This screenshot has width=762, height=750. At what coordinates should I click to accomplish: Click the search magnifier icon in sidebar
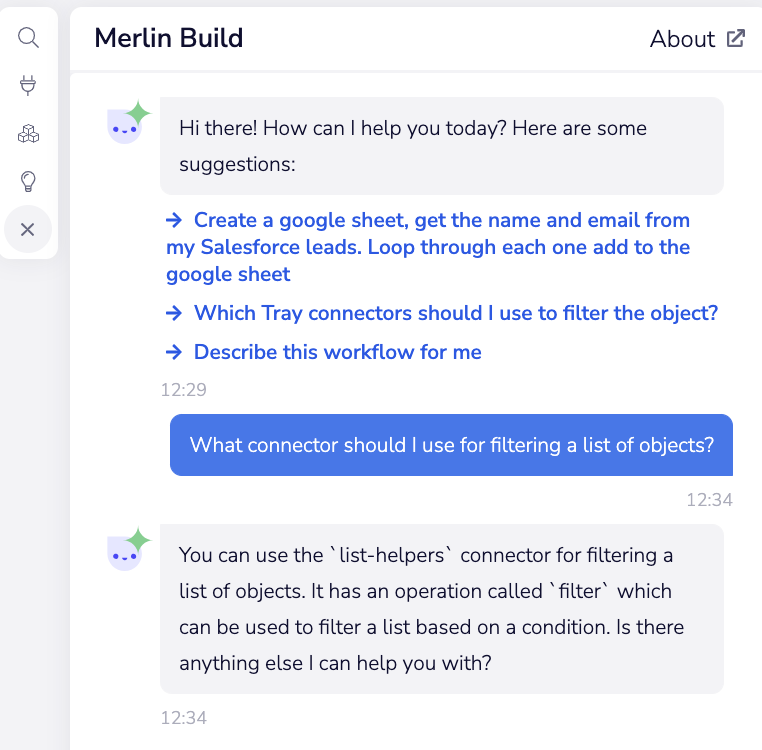28,38
